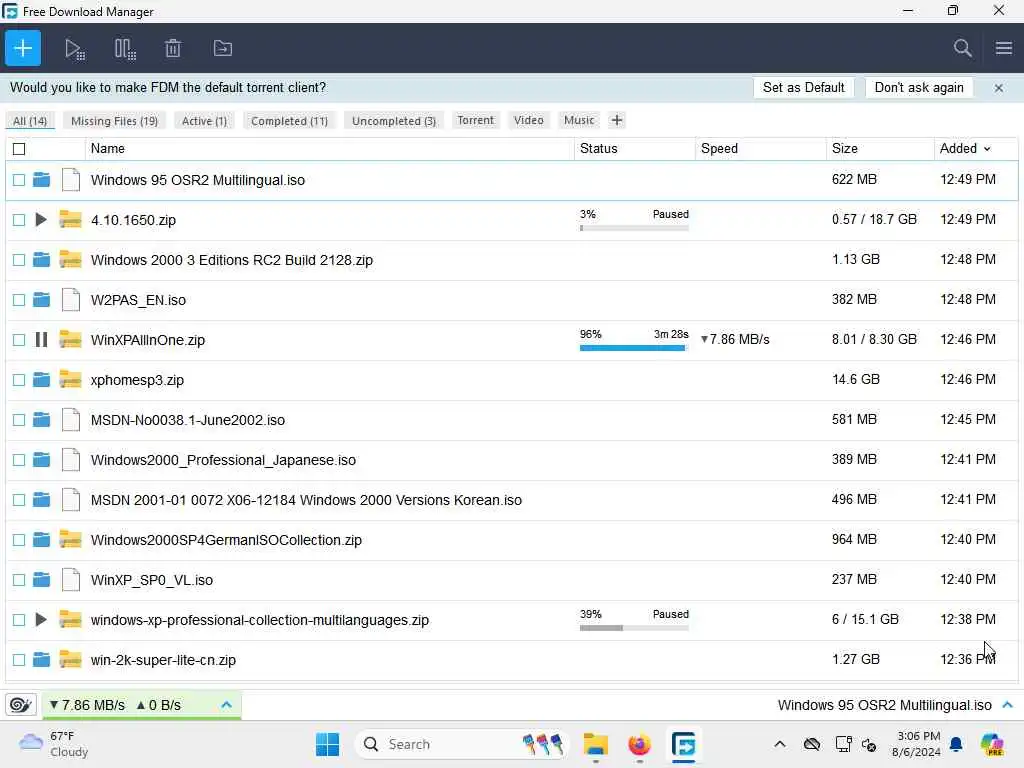Image resolution: width=1024 pixels, height=768 pixels.
Task: Click the blue plus Add download button
Action: pyautogui.click(x=23, y=48)
